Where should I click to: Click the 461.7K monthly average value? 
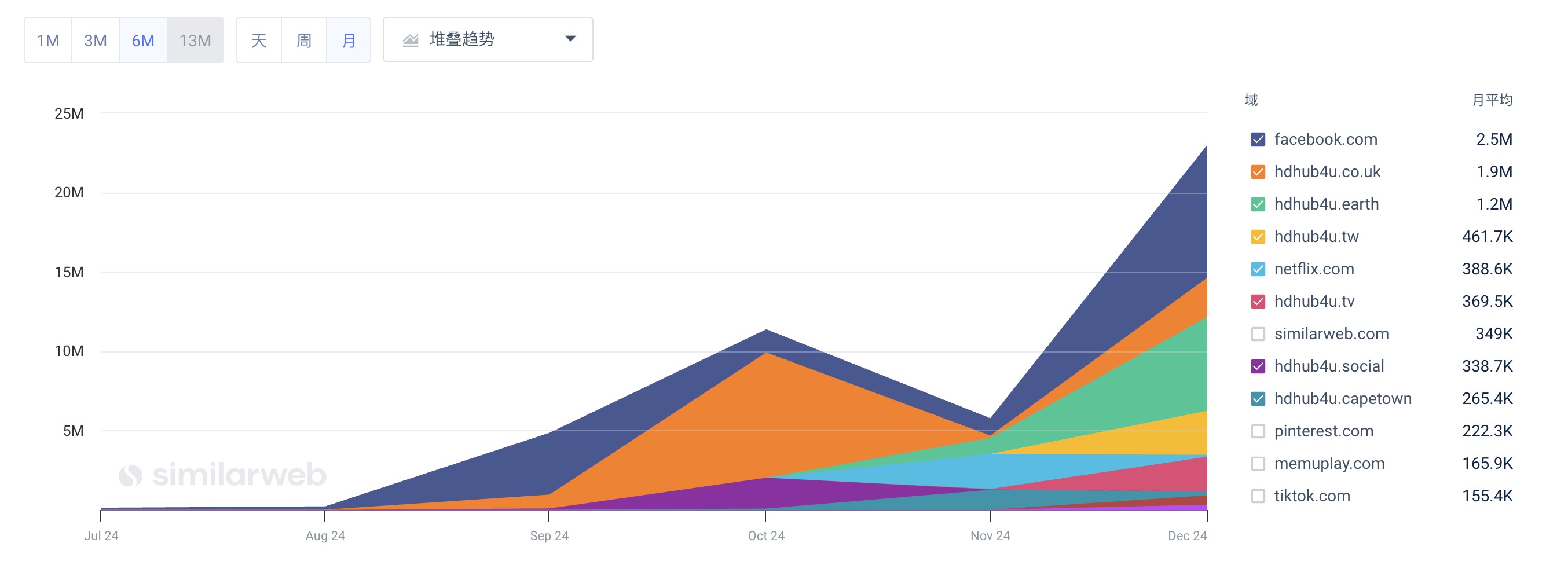pos(1487,236)
